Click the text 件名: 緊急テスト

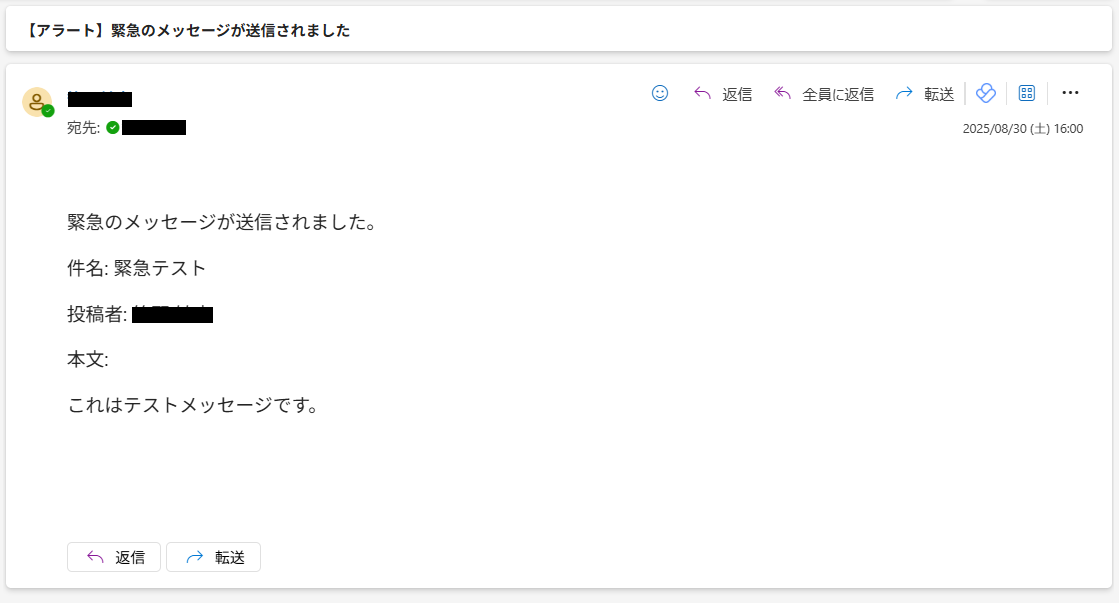click(137, 268)
